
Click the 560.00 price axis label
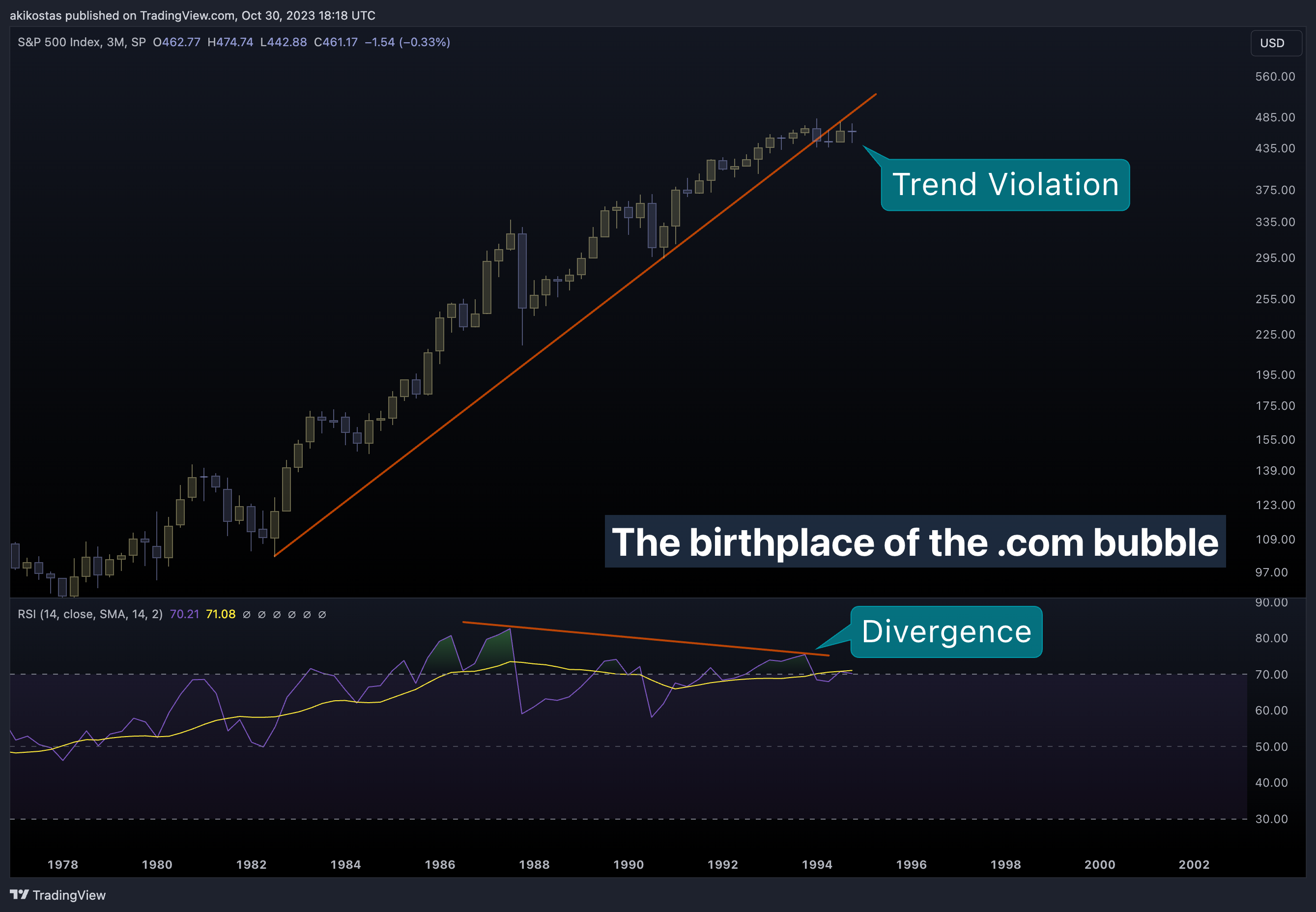pyautogui.click(x=1275, y=77)
